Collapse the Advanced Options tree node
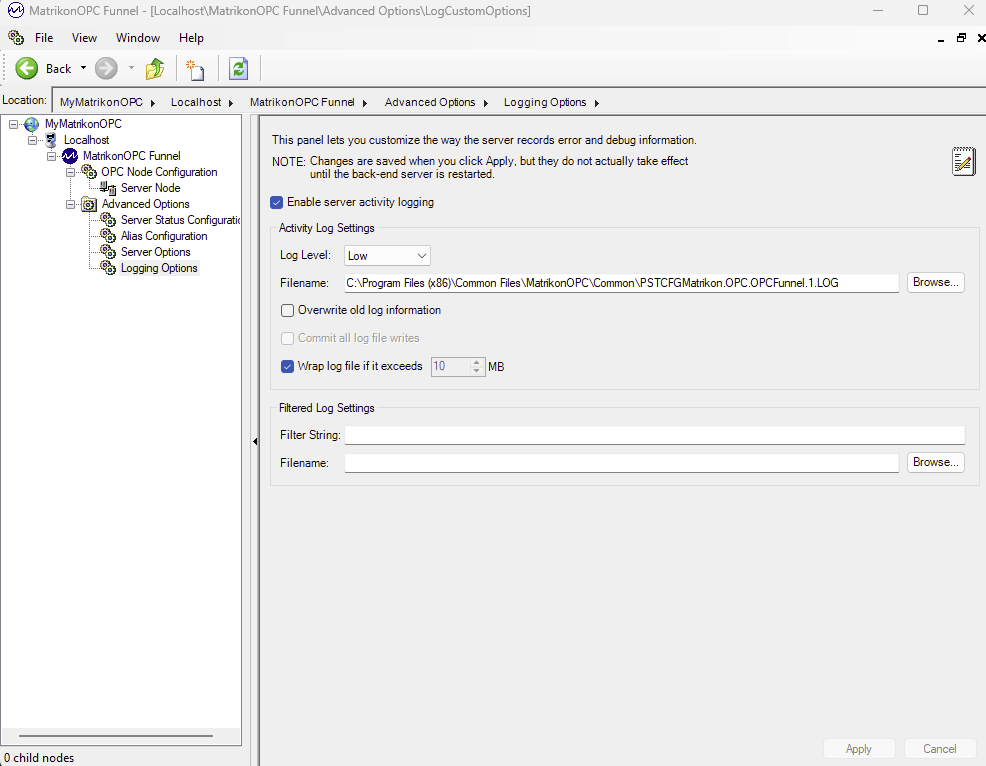Viewport: 986px width, 766px height. tap(70, 204)
